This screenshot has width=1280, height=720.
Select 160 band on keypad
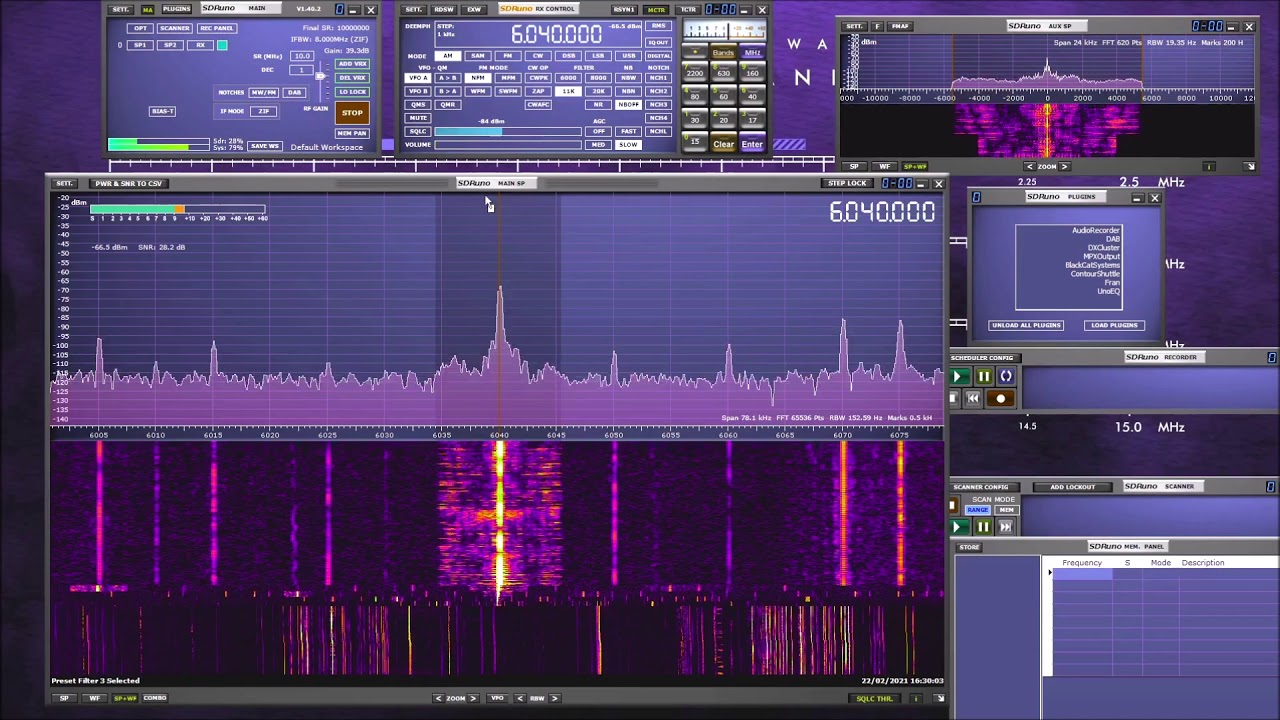752,73
